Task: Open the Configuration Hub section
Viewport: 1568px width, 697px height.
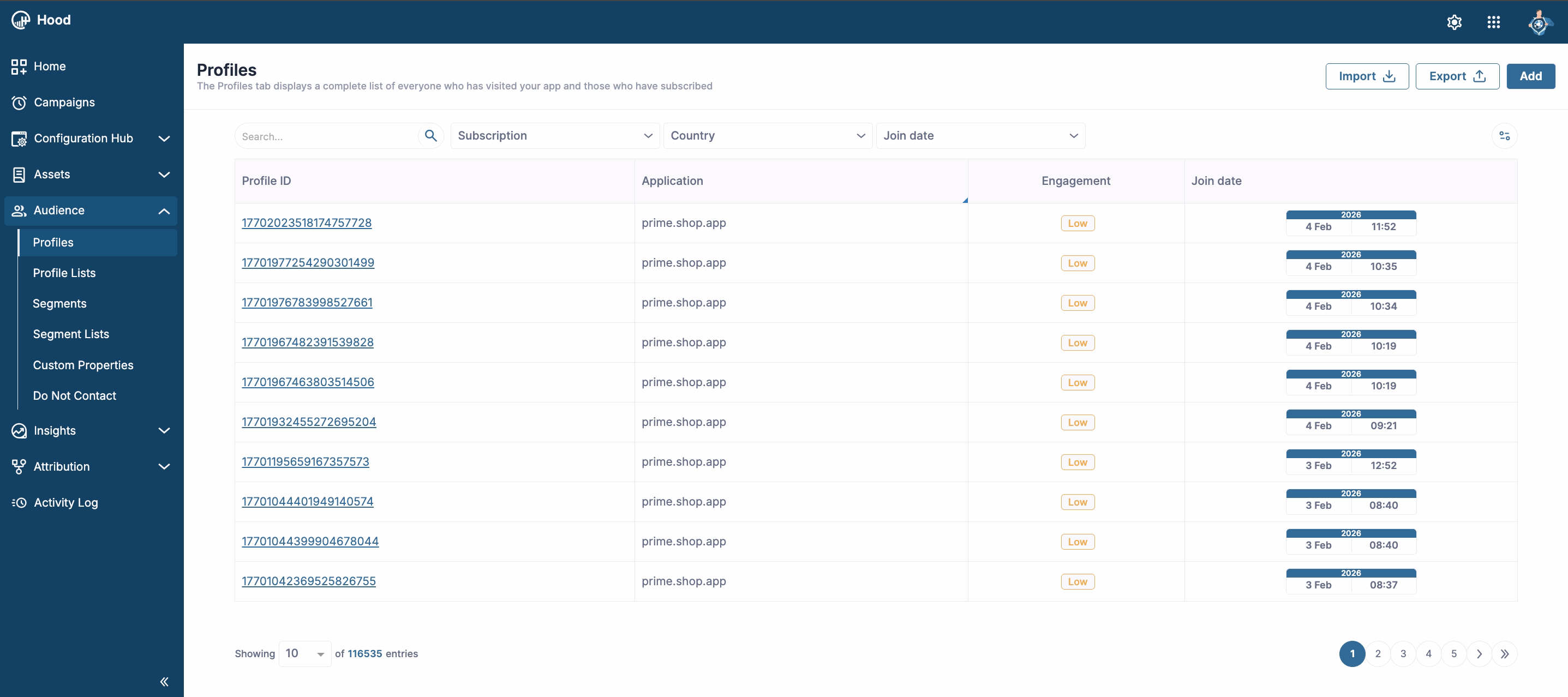Action: (x=19, y=138)
